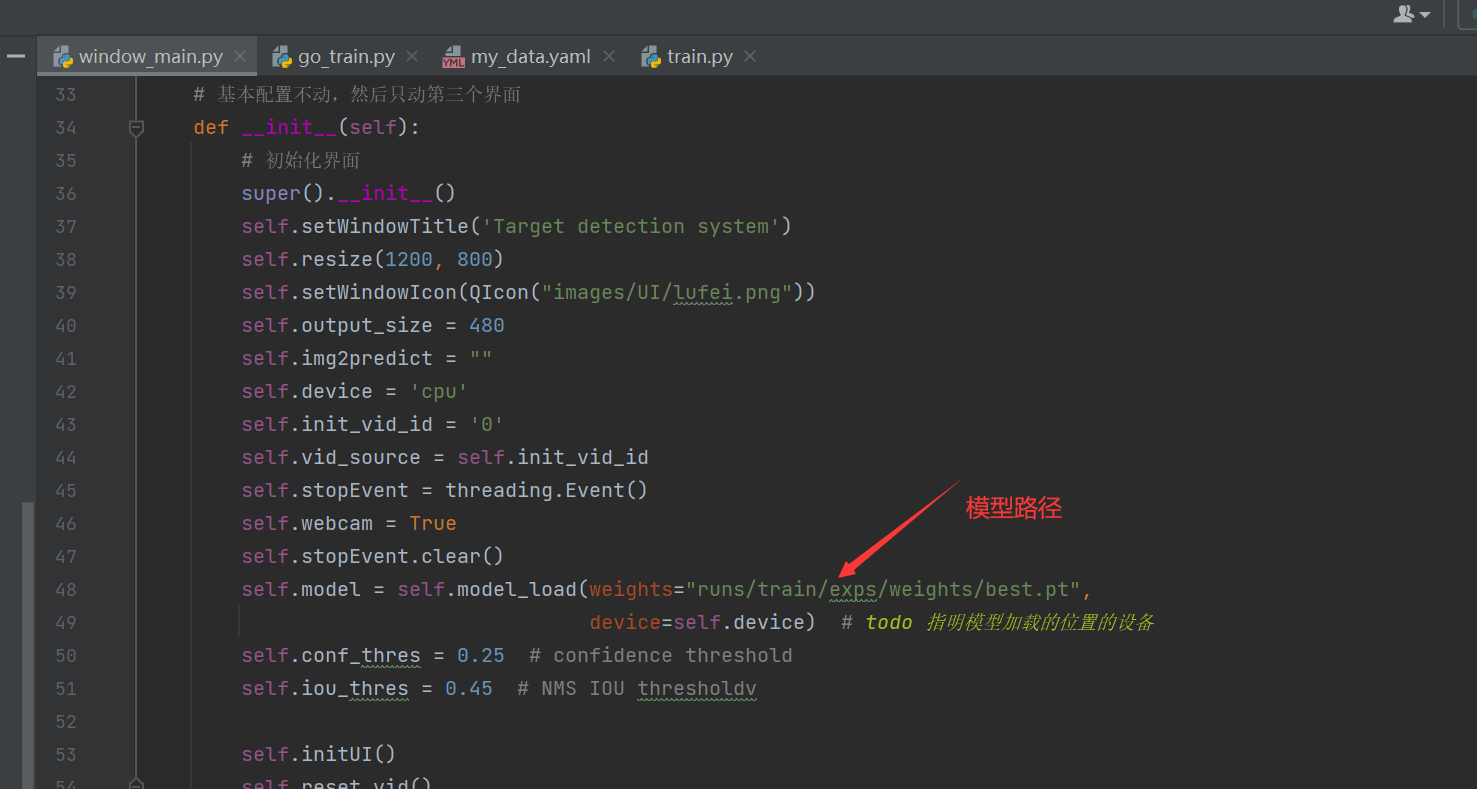
Task: Click the 'cpu' device value
Action: click(x=439, y=391)
